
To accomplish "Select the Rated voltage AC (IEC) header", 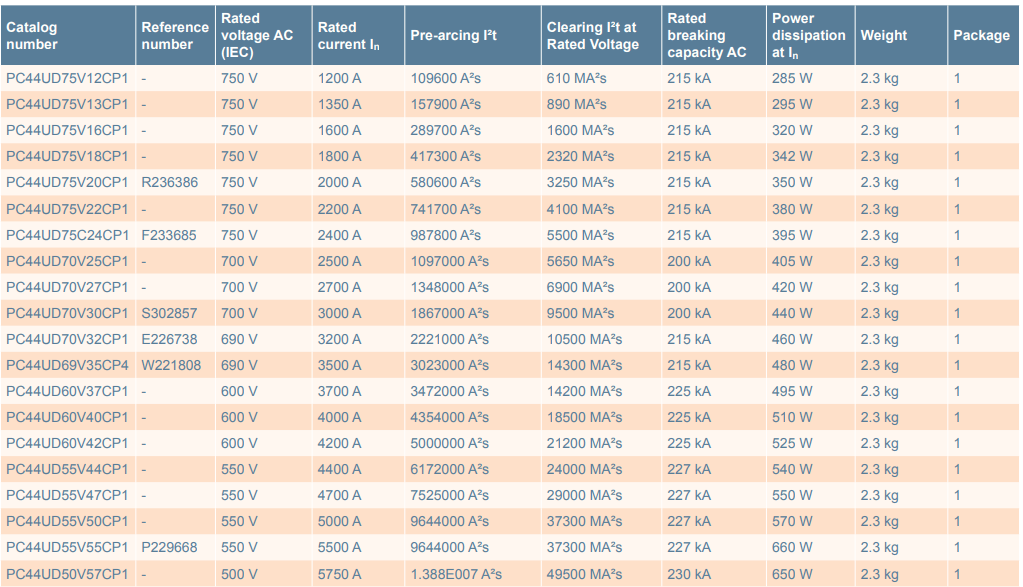I will point(257,36).
